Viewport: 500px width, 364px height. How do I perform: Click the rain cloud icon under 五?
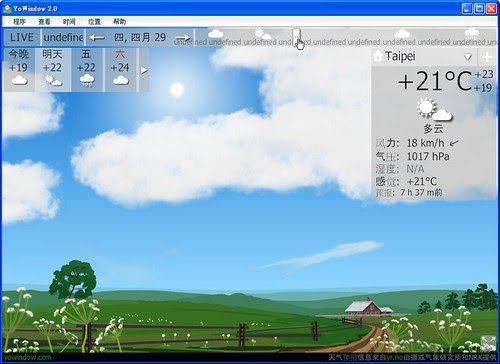[87, 80]
